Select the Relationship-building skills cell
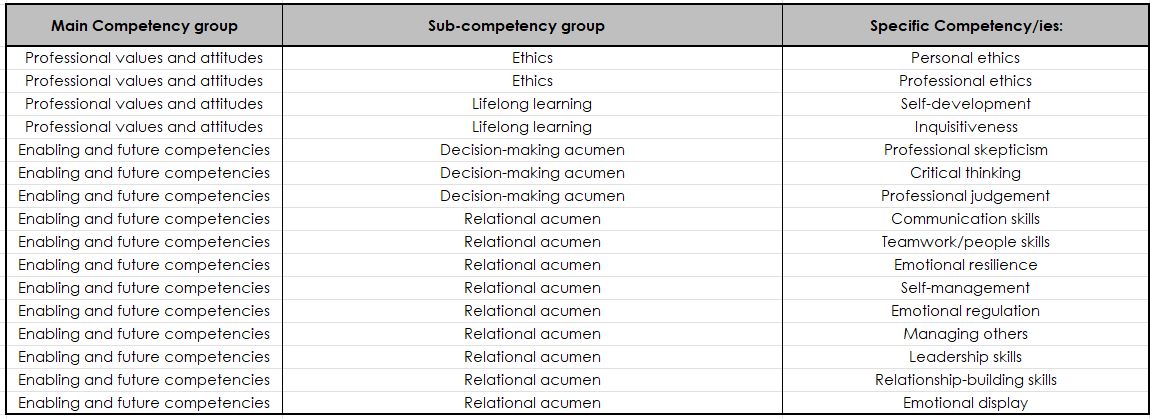1150x419 pixels. (965, 380)
